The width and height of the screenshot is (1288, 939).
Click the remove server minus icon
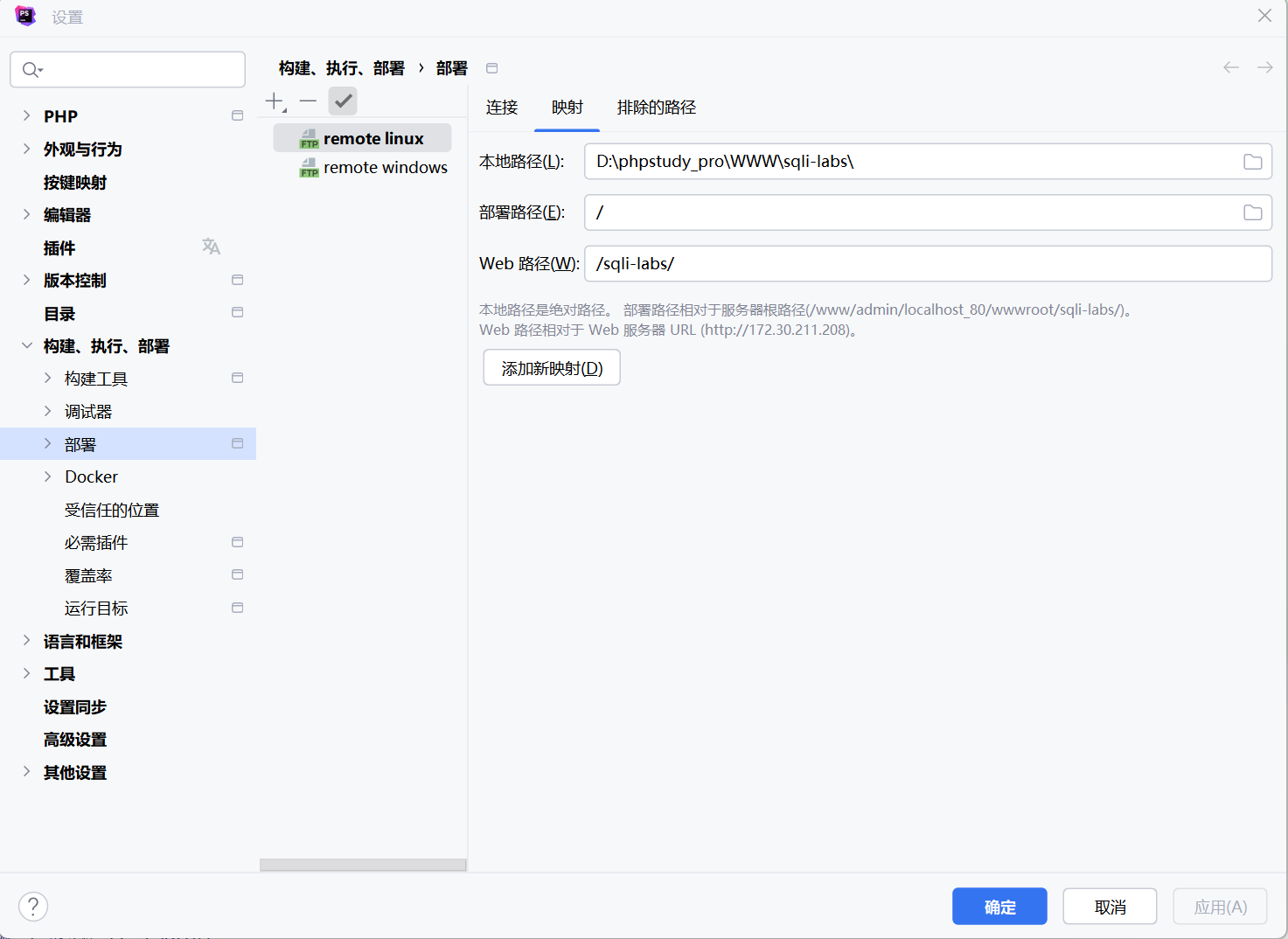pyautogui.click(x=308, y=101)
